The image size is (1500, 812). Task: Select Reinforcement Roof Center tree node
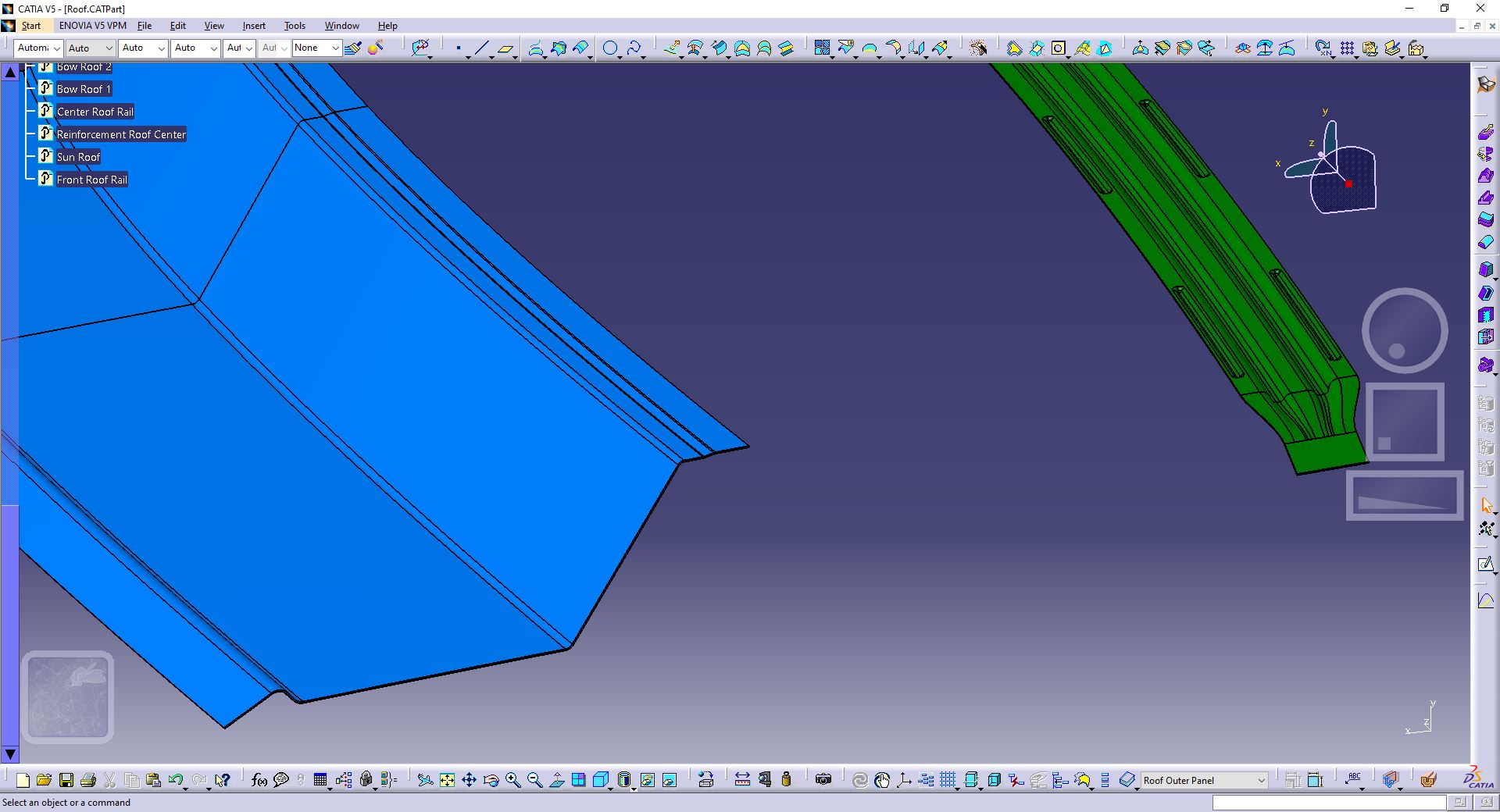121,134
